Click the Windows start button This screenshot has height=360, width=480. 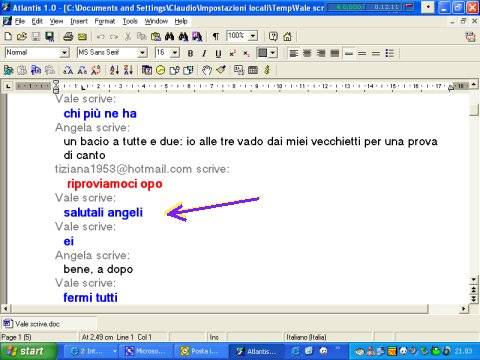(28, 351)
